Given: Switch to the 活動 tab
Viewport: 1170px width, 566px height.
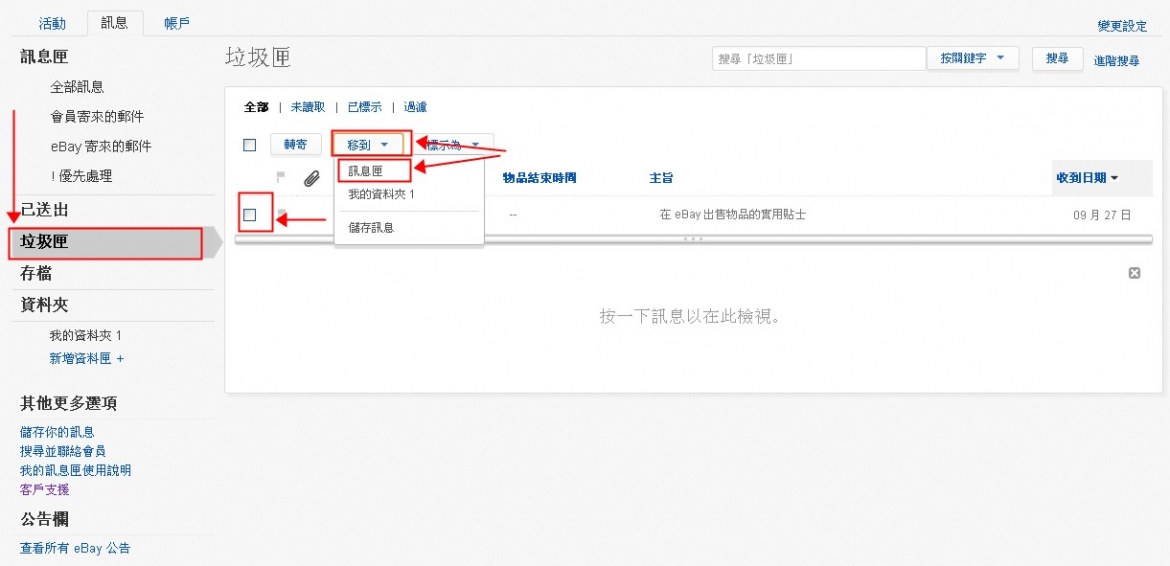Looking at the screenshot, I should point(52,23).
